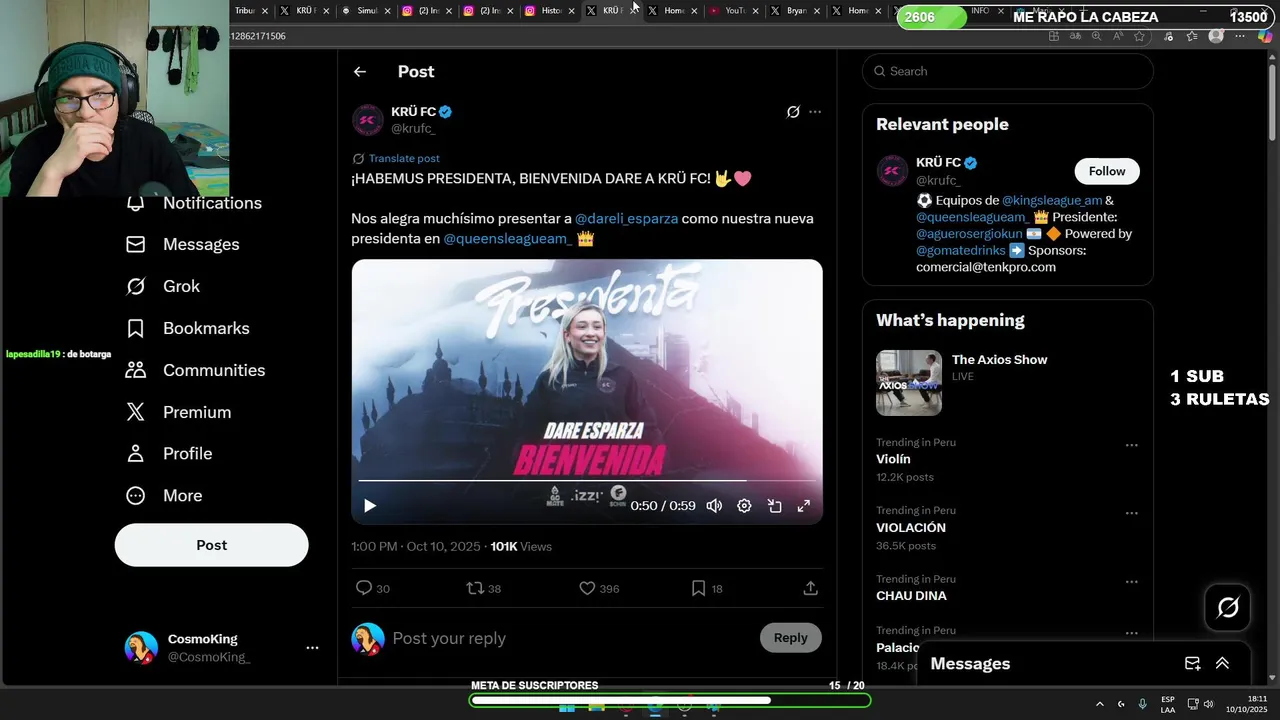Open Profile in the sidebar
Screen dimensions: 1280x720
168,454
